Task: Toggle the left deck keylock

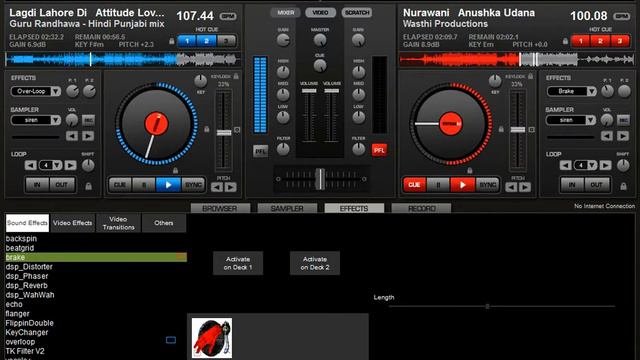Action: click(x=236, y=76)
